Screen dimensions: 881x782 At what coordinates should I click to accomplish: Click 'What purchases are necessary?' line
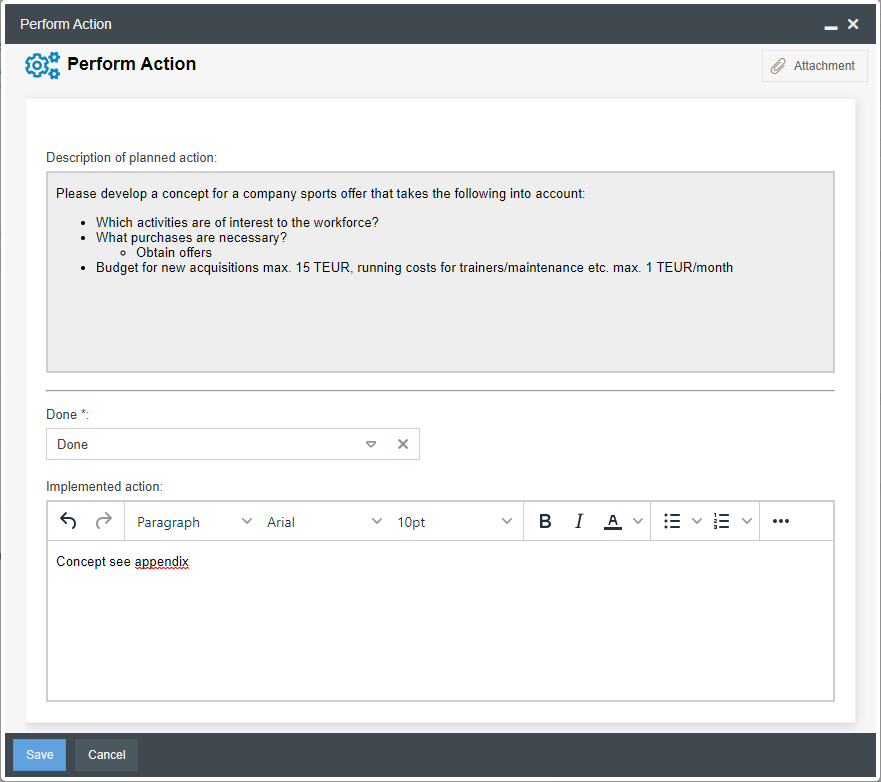click(x=191, y=238)
